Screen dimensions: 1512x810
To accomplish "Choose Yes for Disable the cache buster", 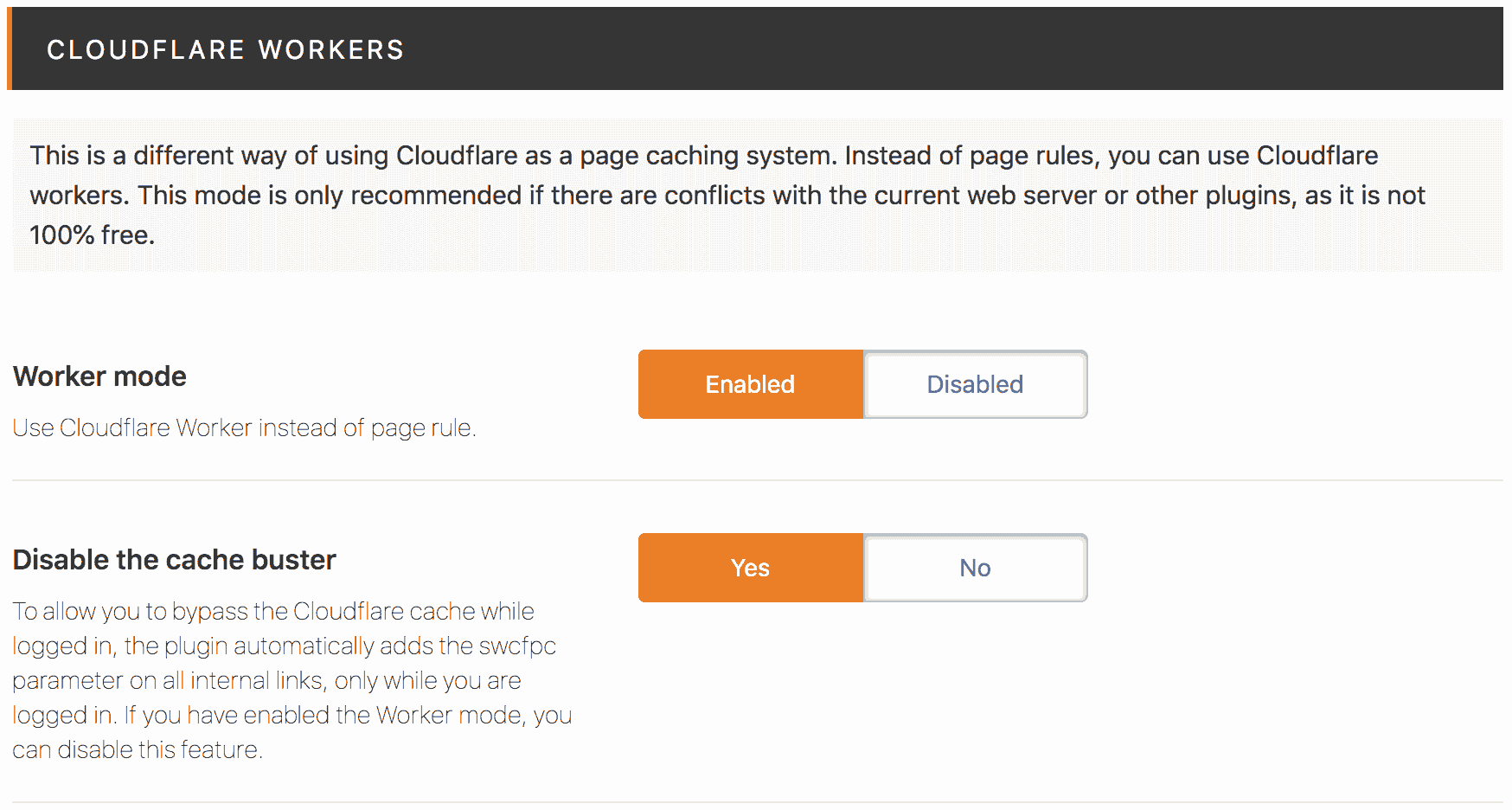I will [x=750, y=568].
